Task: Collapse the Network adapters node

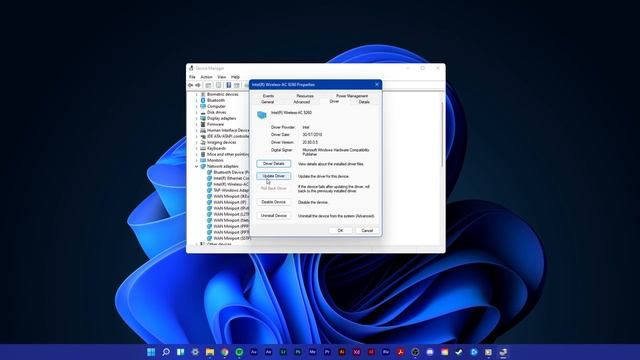Action: (196, 167)
